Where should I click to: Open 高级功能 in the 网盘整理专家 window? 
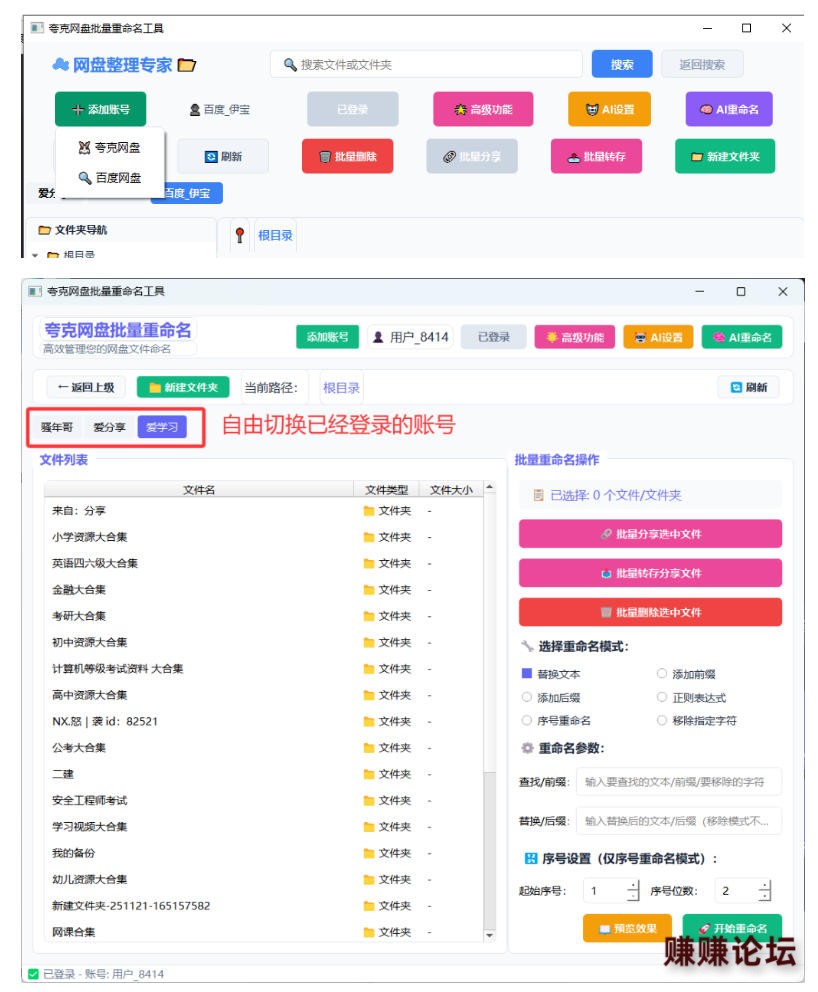(x=483, y=109)
